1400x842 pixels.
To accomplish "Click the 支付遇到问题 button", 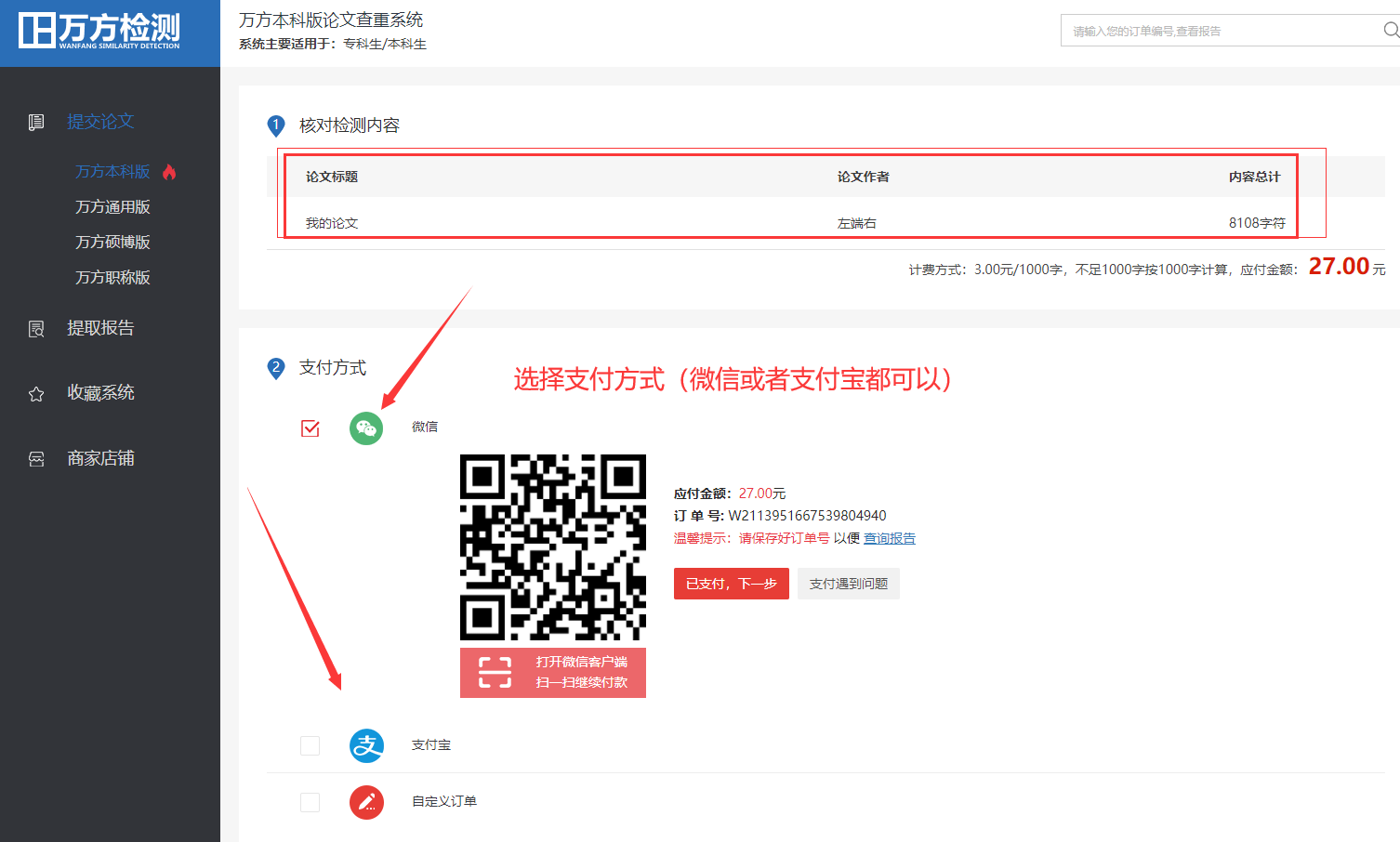I will [849, 584].
